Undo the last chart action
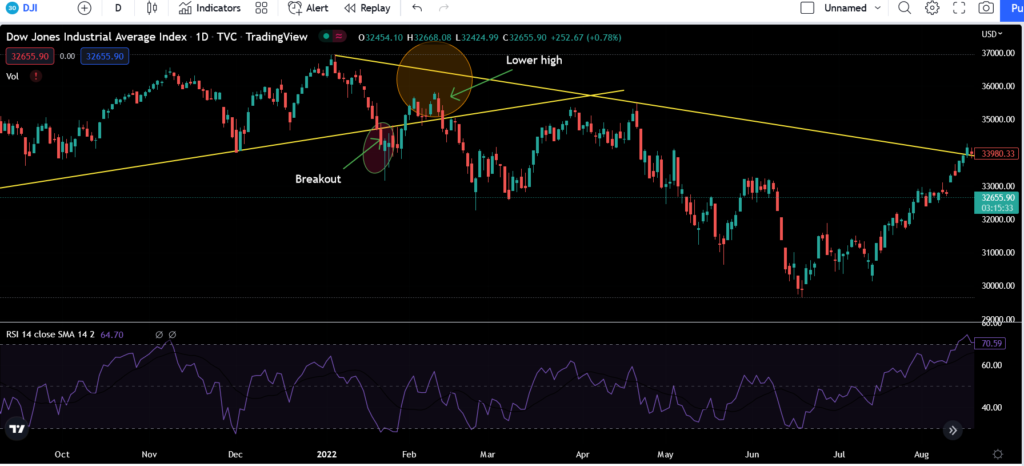This screenshot has height=466, width=1024. click(x=417, y=8)
